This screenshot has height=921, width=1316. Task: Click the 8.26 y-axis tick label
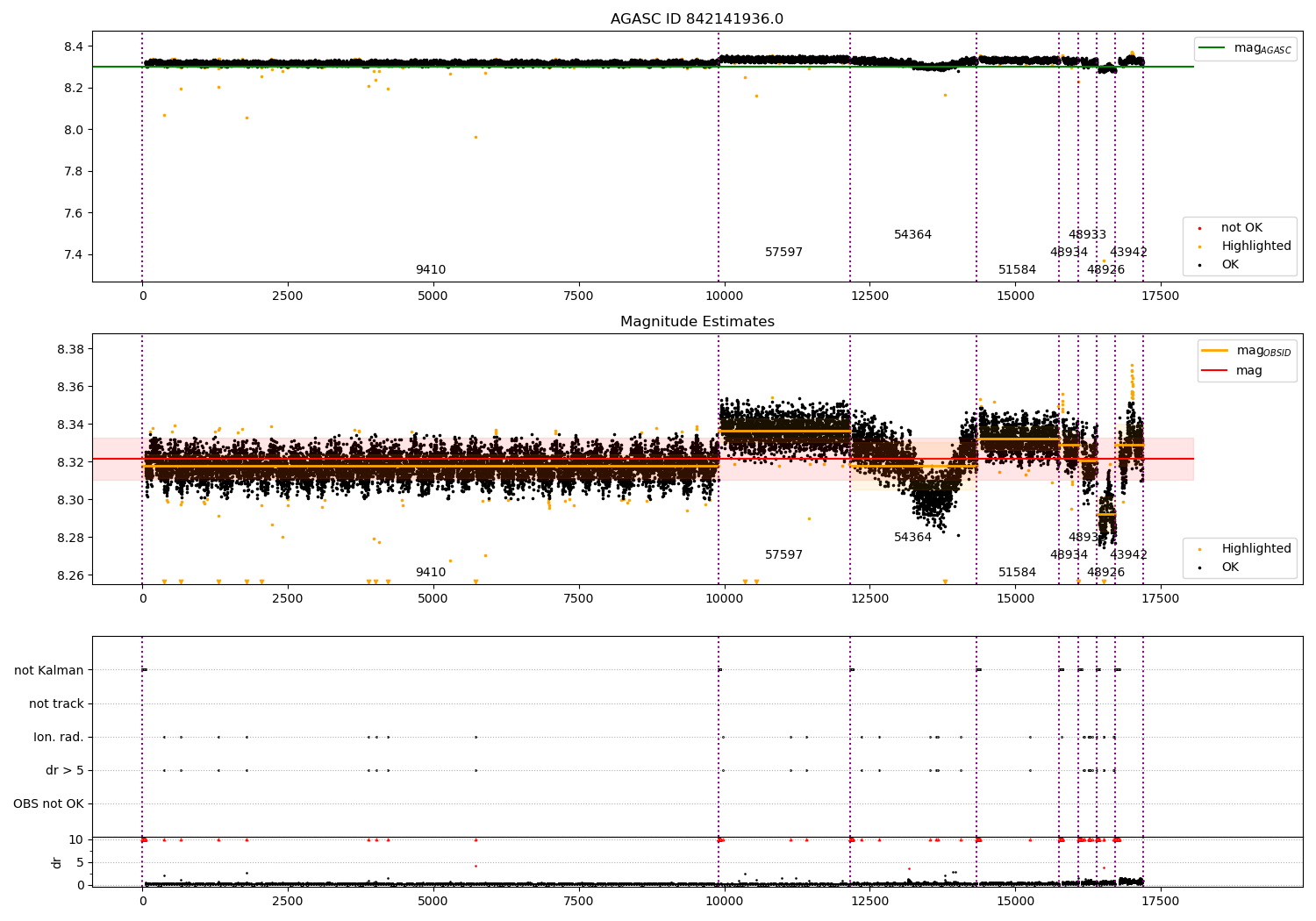[70, 575]
